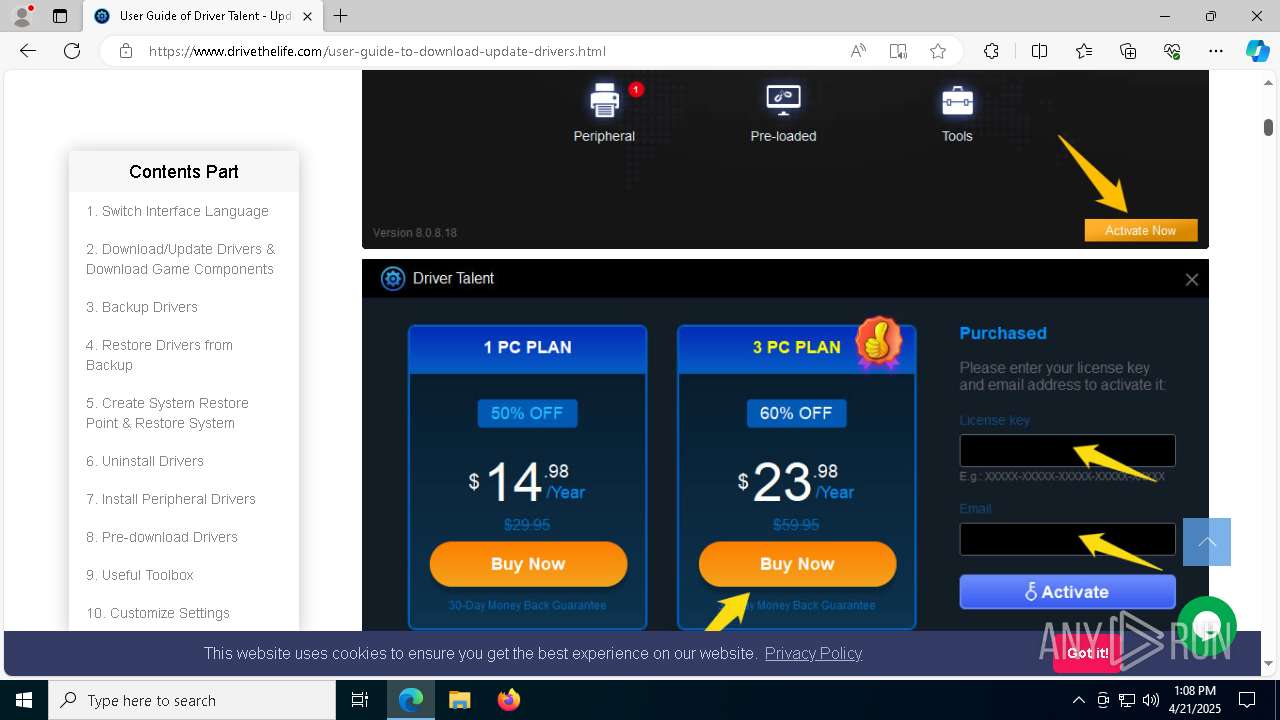This screenshot has height=720, width=1280.
Task: Open Tab actions menu icon
Action: coord(60,16)
